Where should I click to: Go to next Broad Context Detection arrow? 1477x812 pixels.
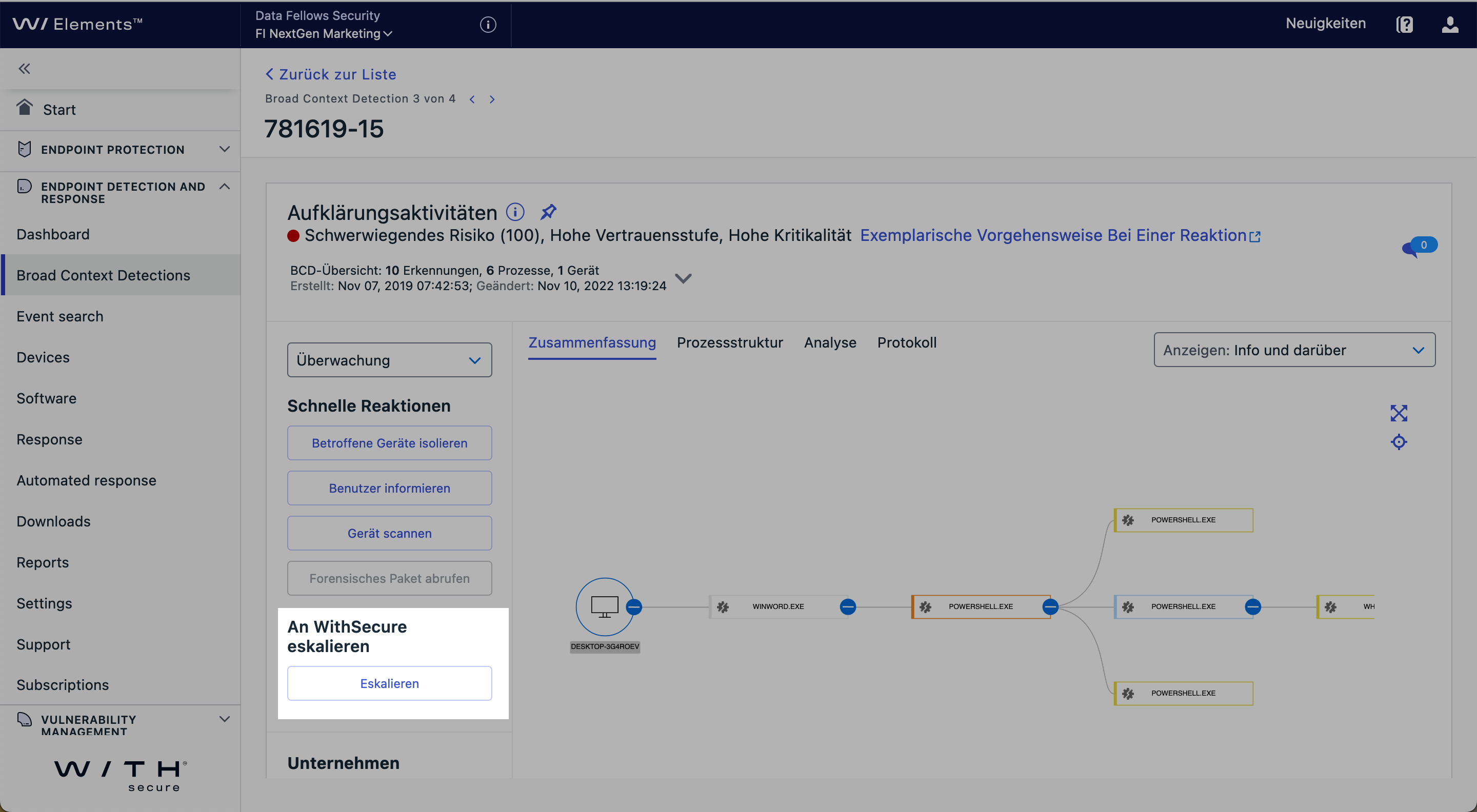pyautogui.click(x=492, y=99)
